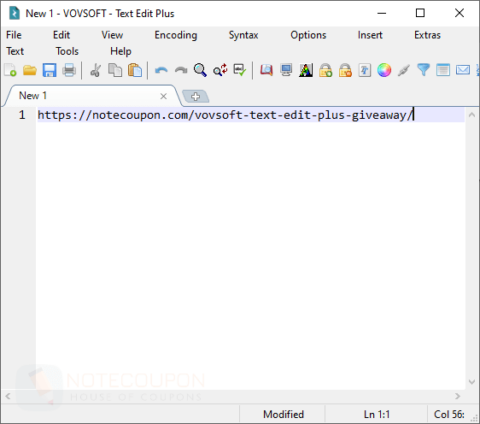Click the envelope email icon
The height and width of the screenshot is (424, 480).
463,70
